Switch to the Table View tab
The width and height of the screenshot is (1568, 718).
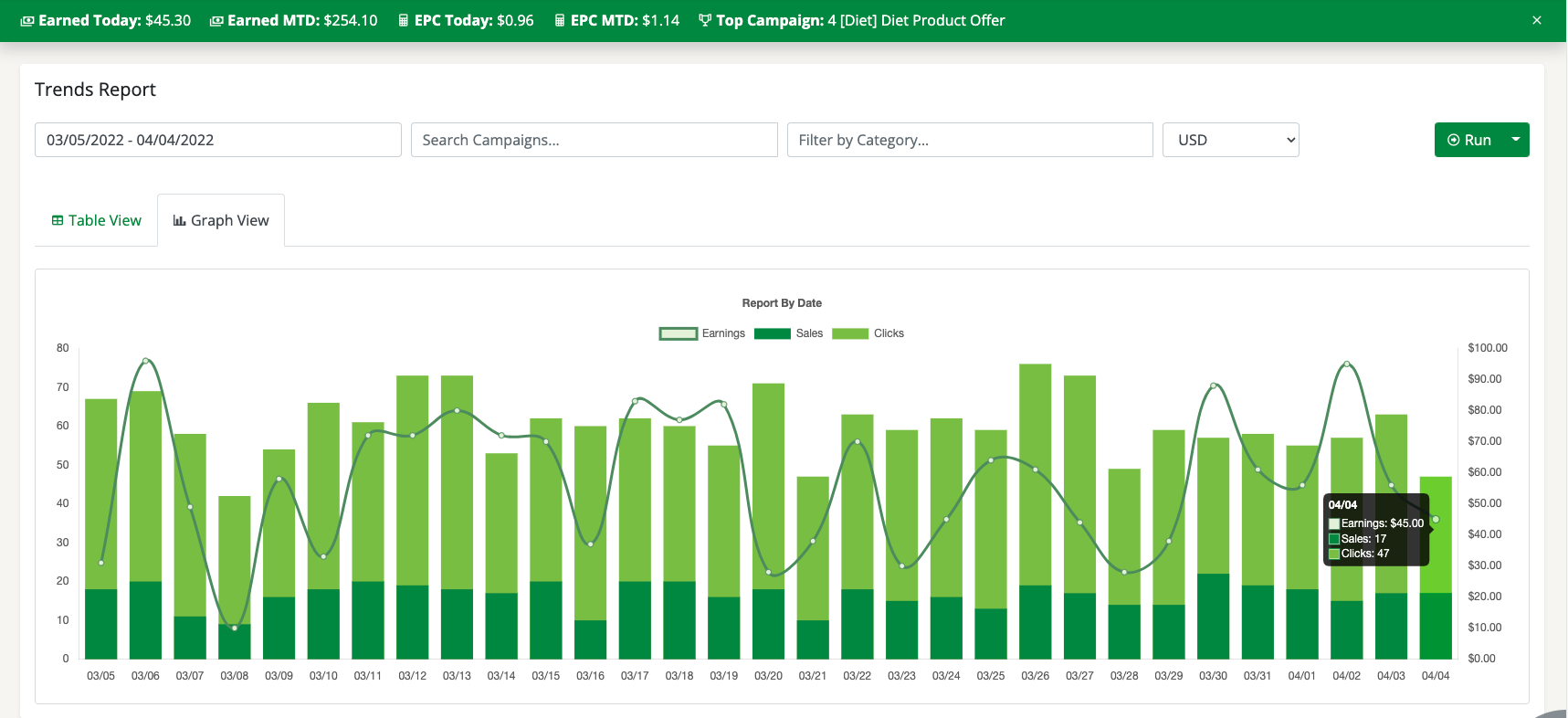97,221
